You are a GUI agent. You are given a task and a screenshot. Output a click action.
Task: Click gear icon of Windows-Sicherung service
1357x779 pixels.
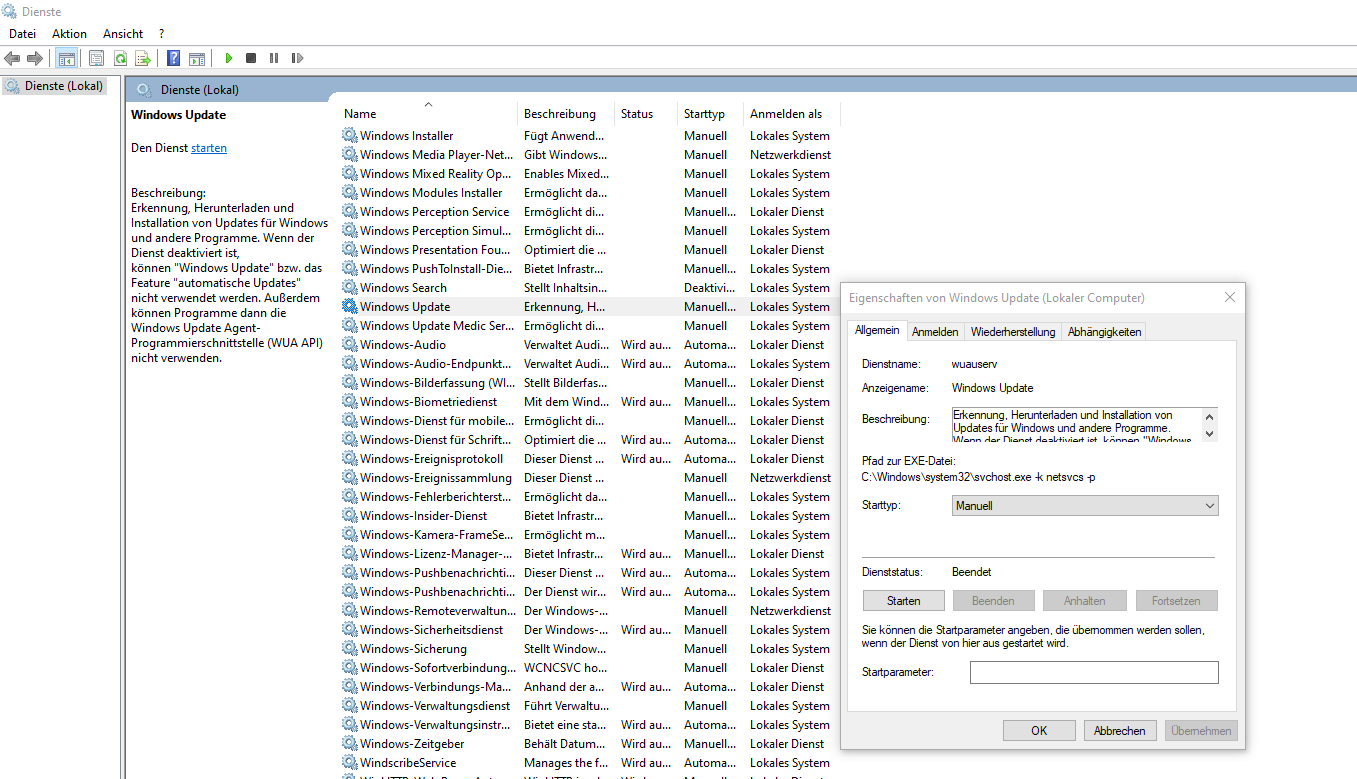click(x=349, y=648)
